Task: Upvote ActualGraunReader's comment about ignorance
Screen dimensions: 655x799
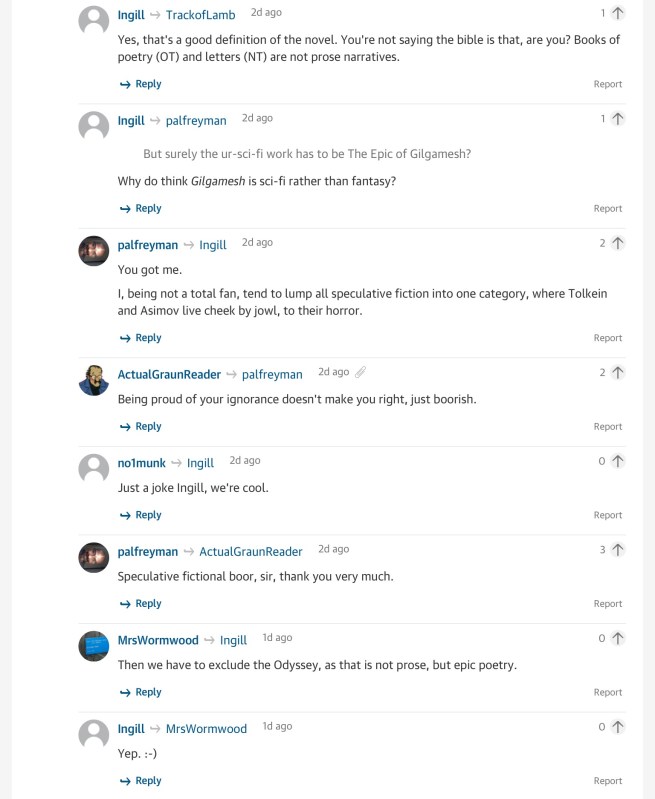Action: pyautogui.click(x=617, y=373)
